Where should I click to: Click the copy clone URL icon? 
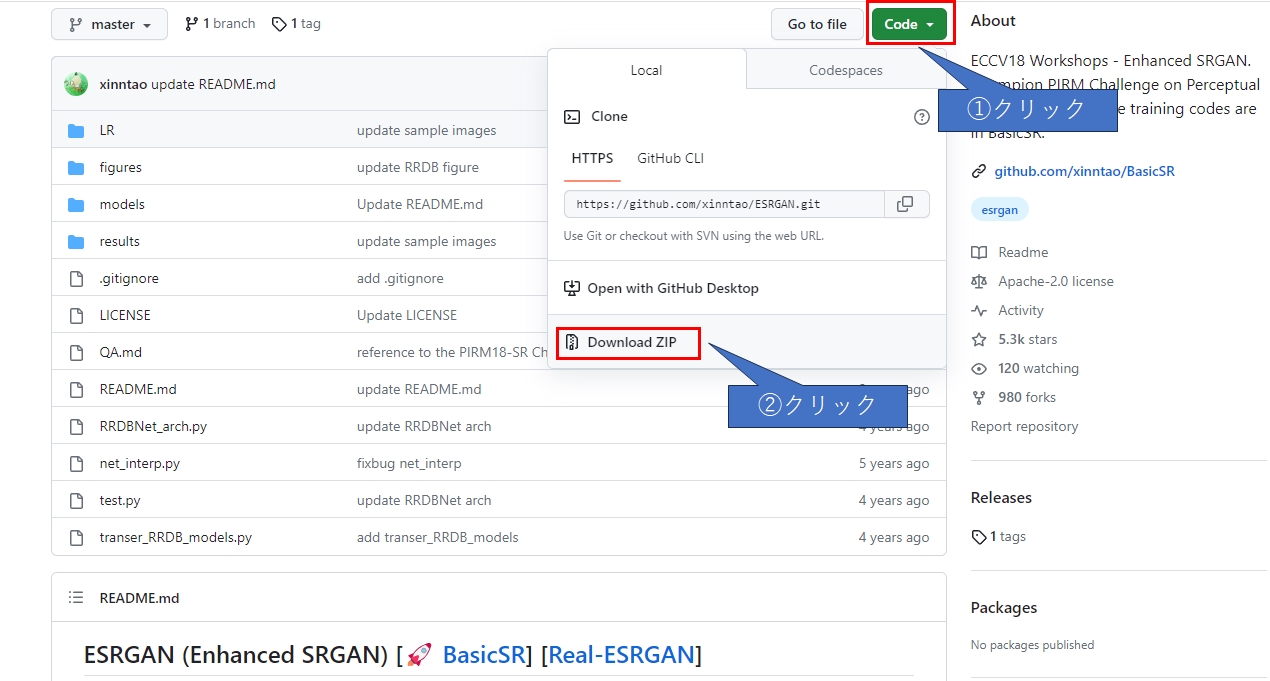click(905, 204)
